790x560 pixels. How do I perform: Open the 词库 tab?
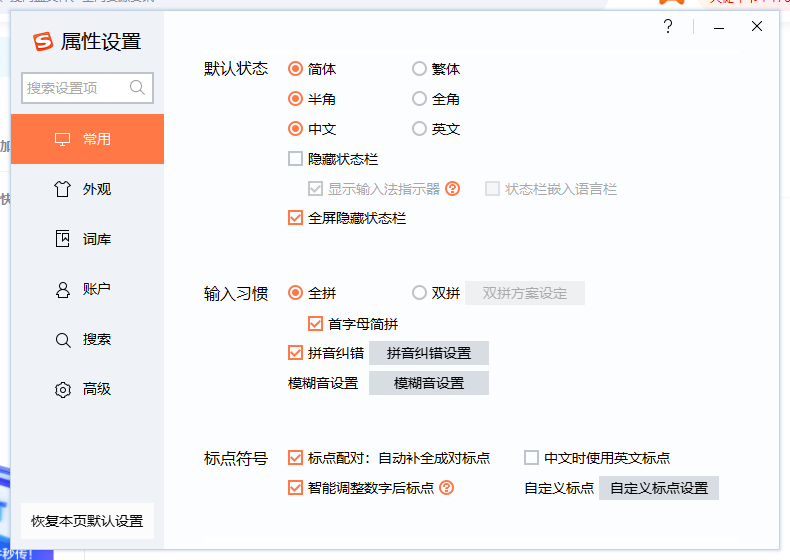pyautogui.click(x=87, y=239)
